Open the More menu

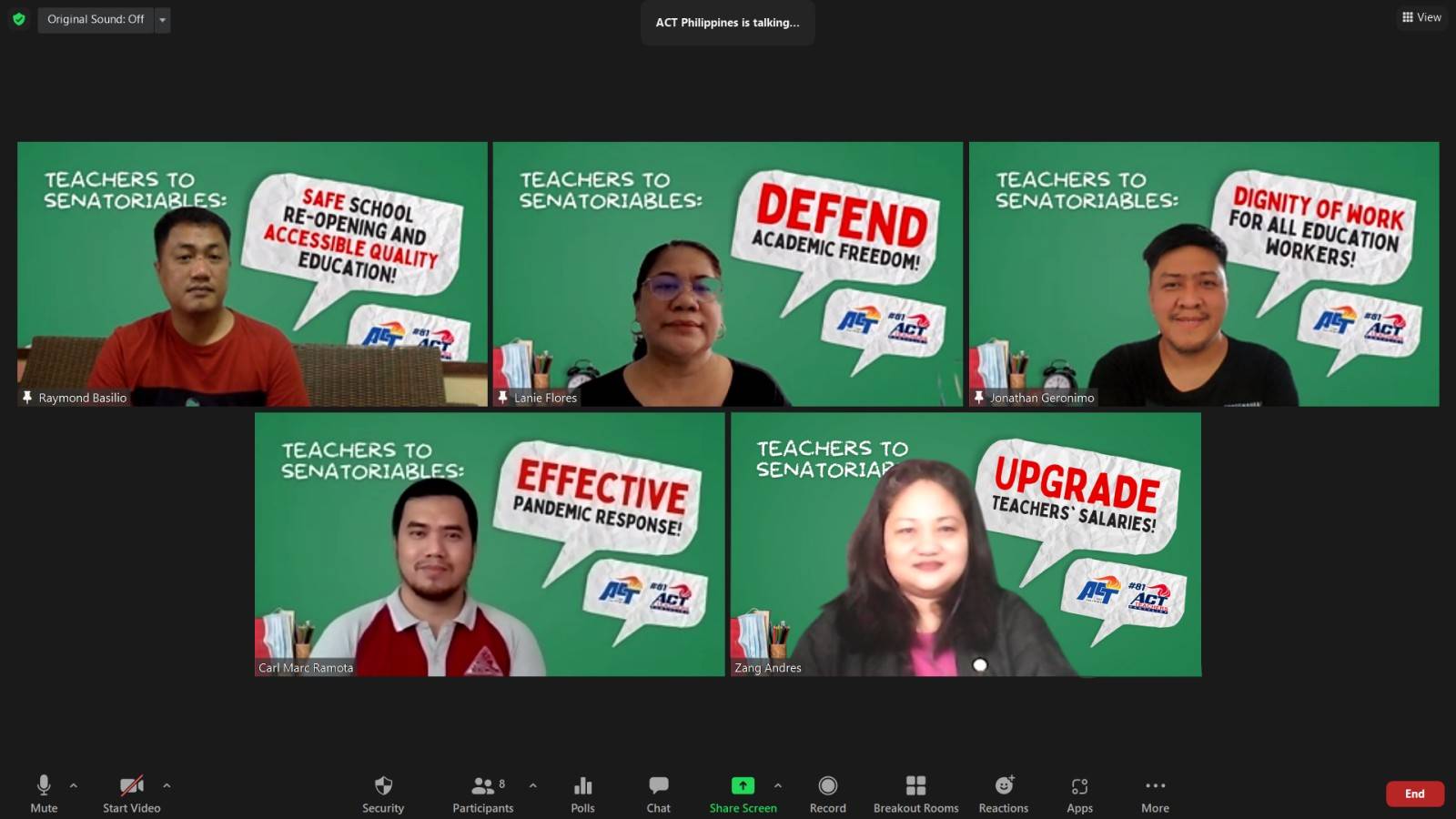(x=1155, y=794)
